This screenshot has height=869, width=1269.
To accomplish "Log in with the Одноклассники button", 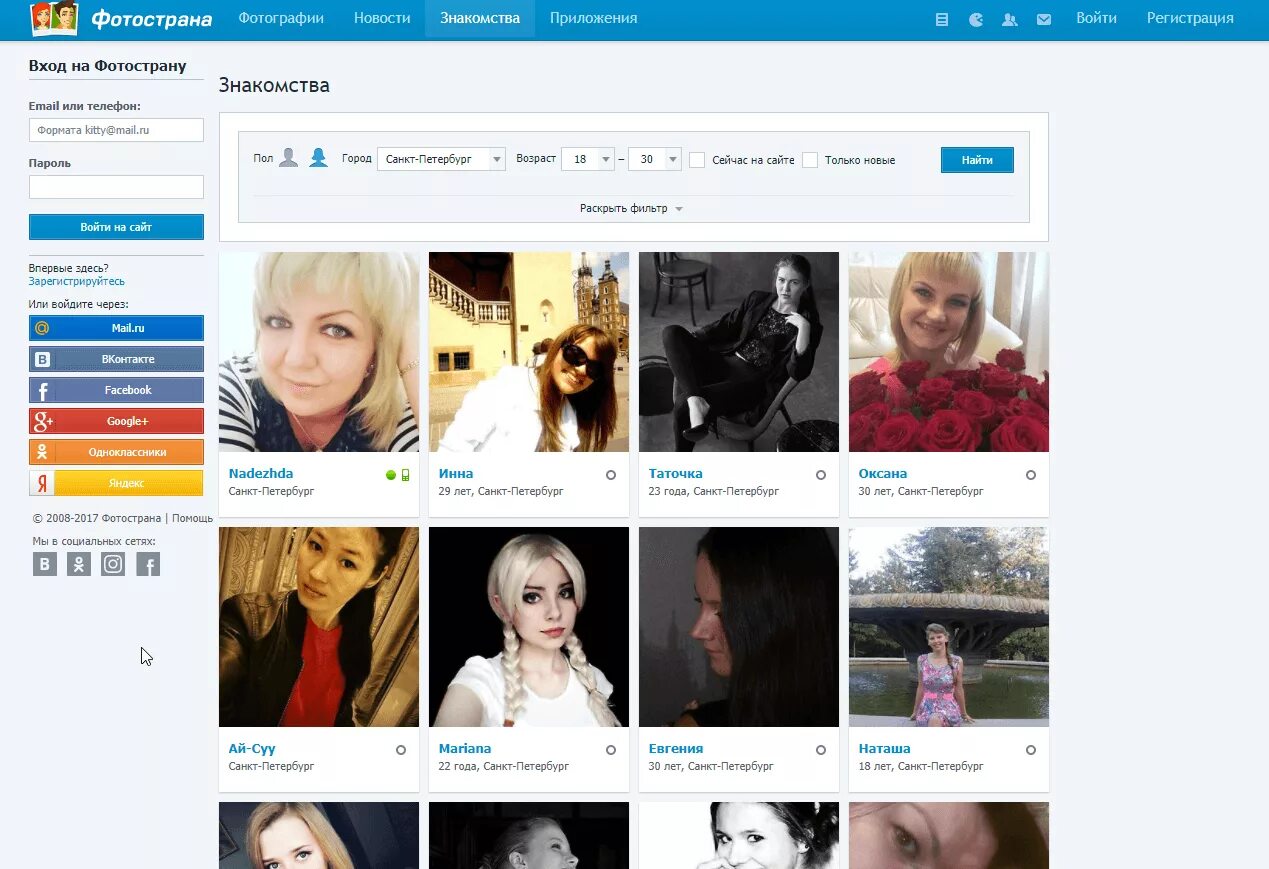I will [116, 452].
